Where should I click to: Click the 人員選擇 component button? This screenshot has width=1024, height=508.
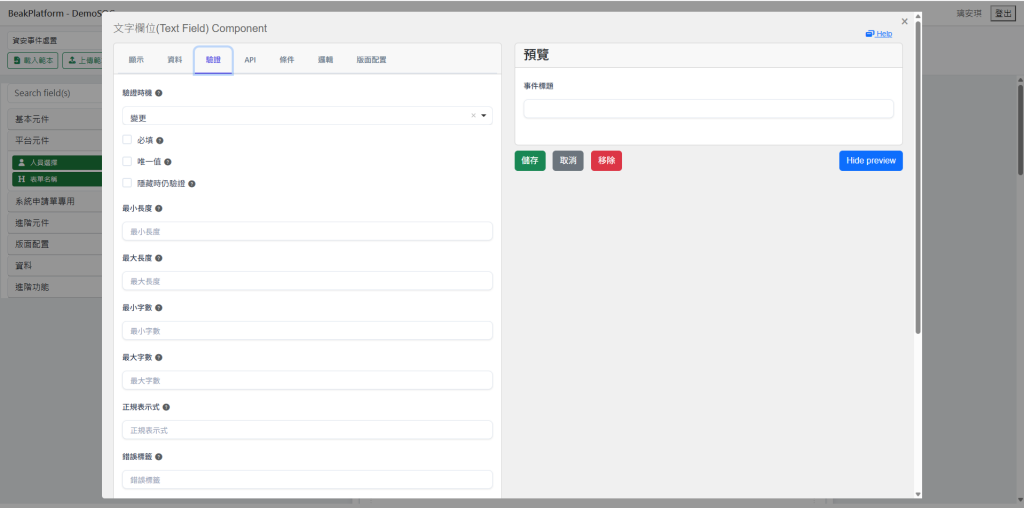pyautogui.click(x=57, y=163)
